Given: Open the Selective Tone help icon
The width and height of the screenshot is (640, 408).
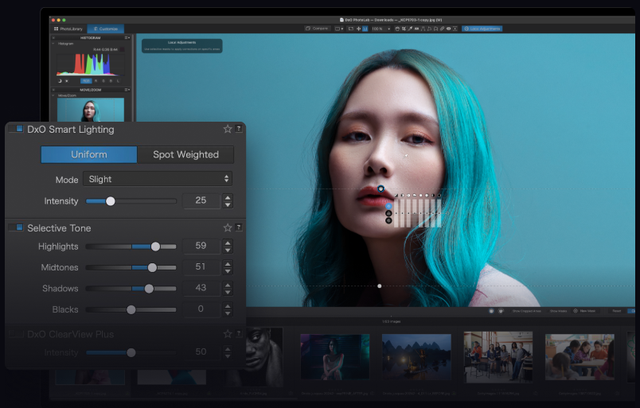Looking at the screenshot, I should (238, 228).
